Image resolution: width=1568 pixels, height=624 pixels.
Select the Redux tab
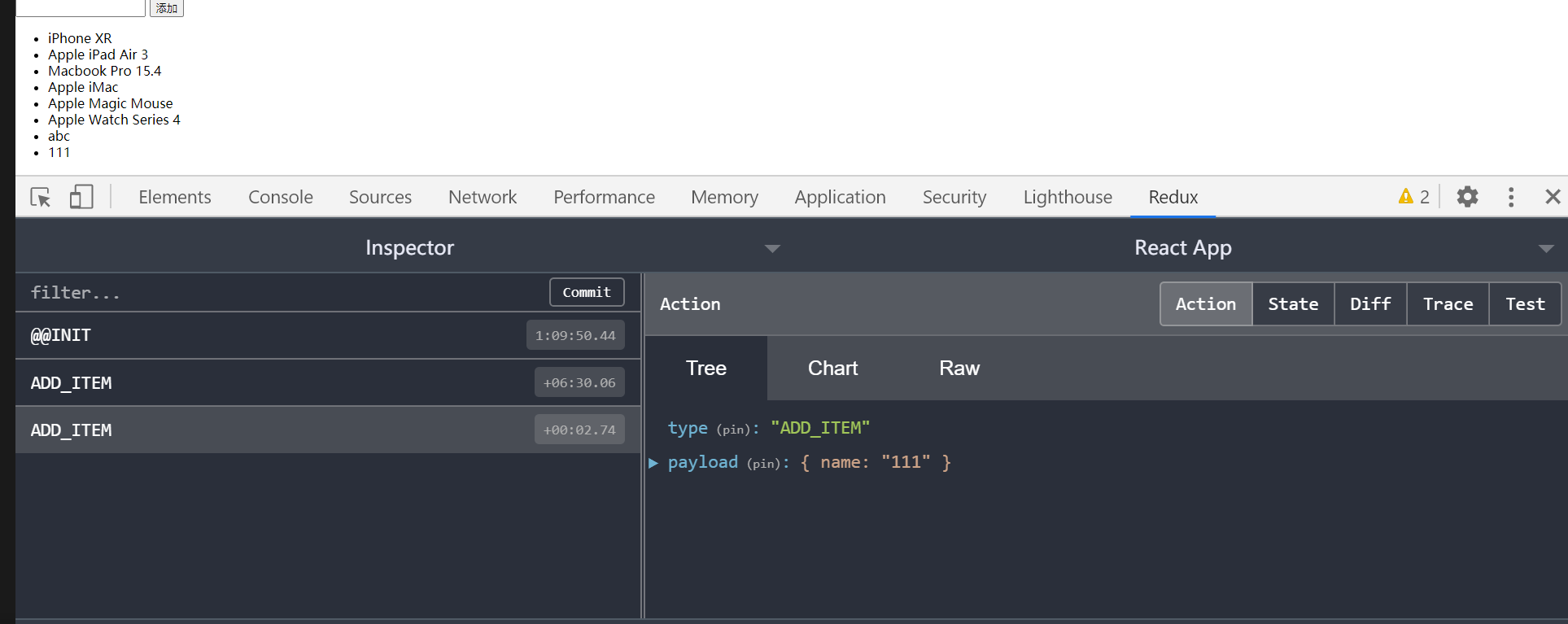(1173, 197)
